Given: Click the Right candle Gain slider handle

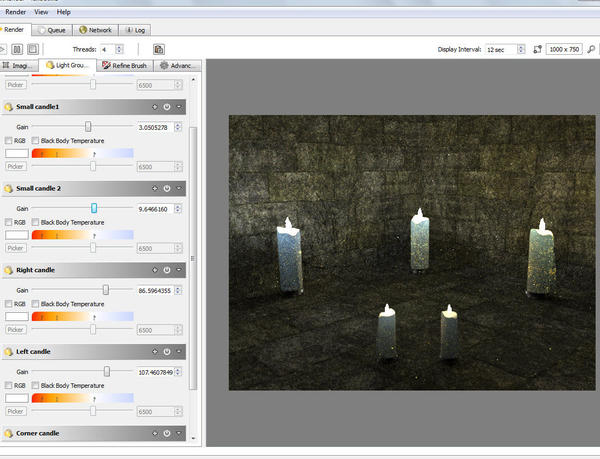Looking at the screenshot, I should [x=106, y=290].
